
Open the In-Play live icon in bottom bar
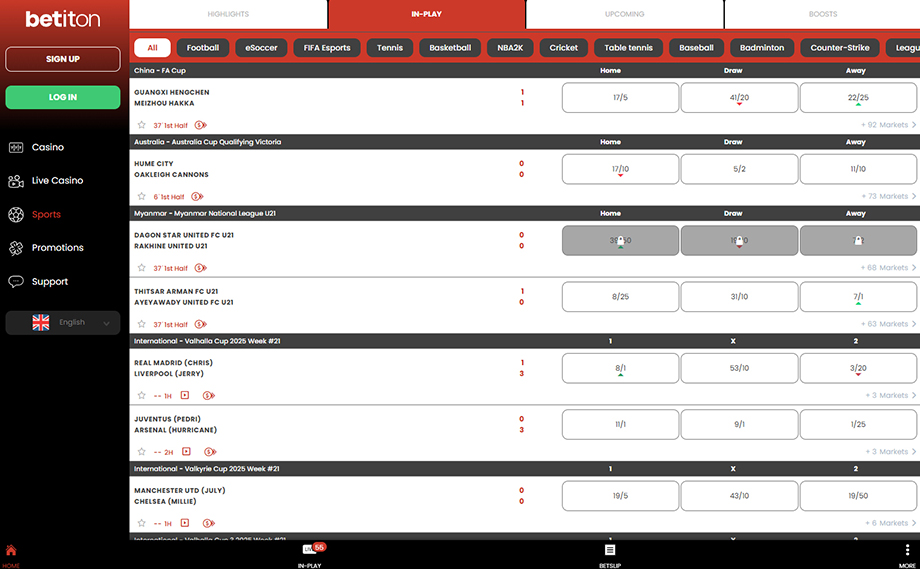pos(309,550)
